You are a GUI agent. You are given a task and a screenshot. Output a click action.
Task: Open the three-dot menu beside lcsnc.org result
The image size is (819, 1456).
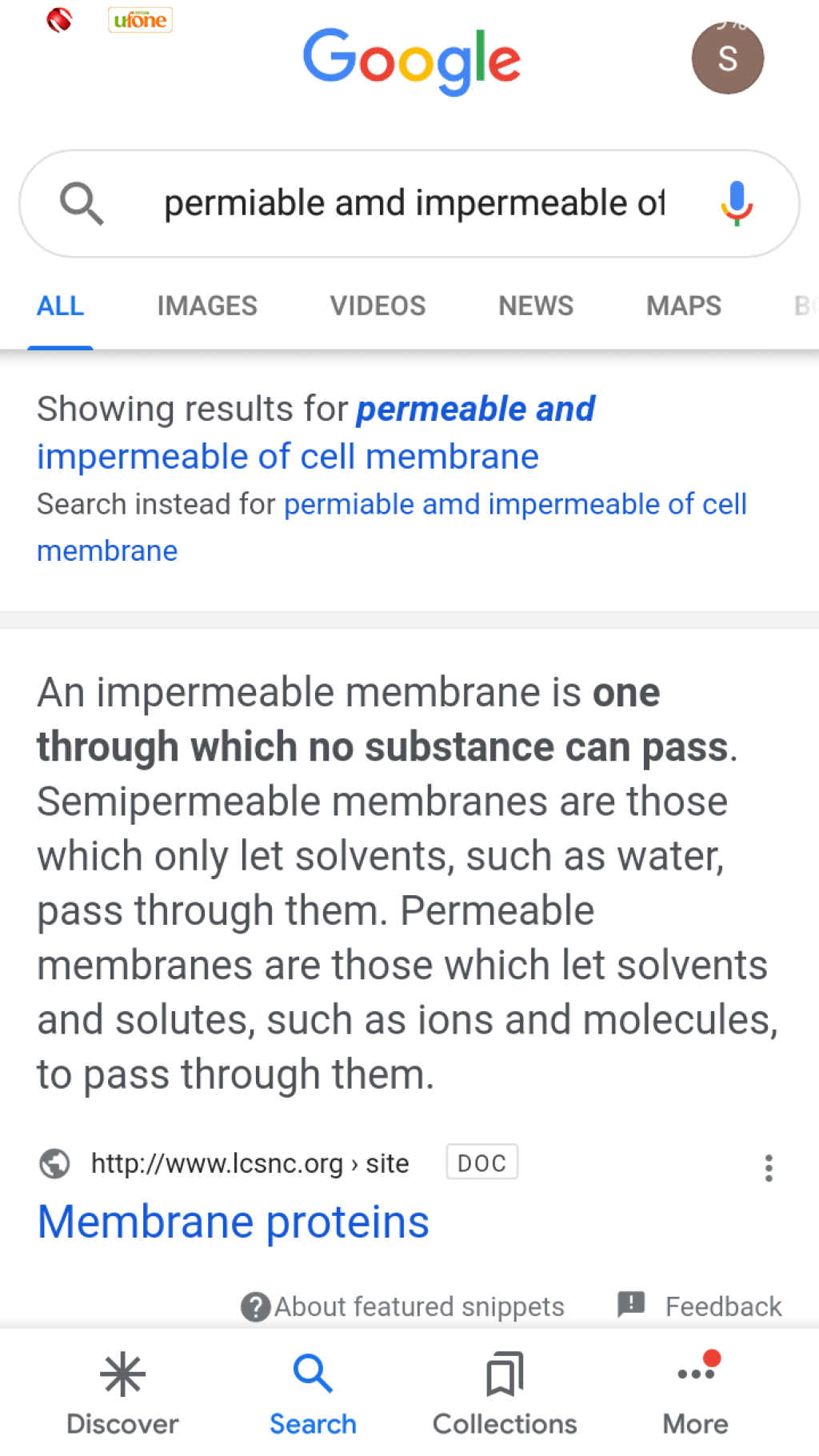(769, 1168)
